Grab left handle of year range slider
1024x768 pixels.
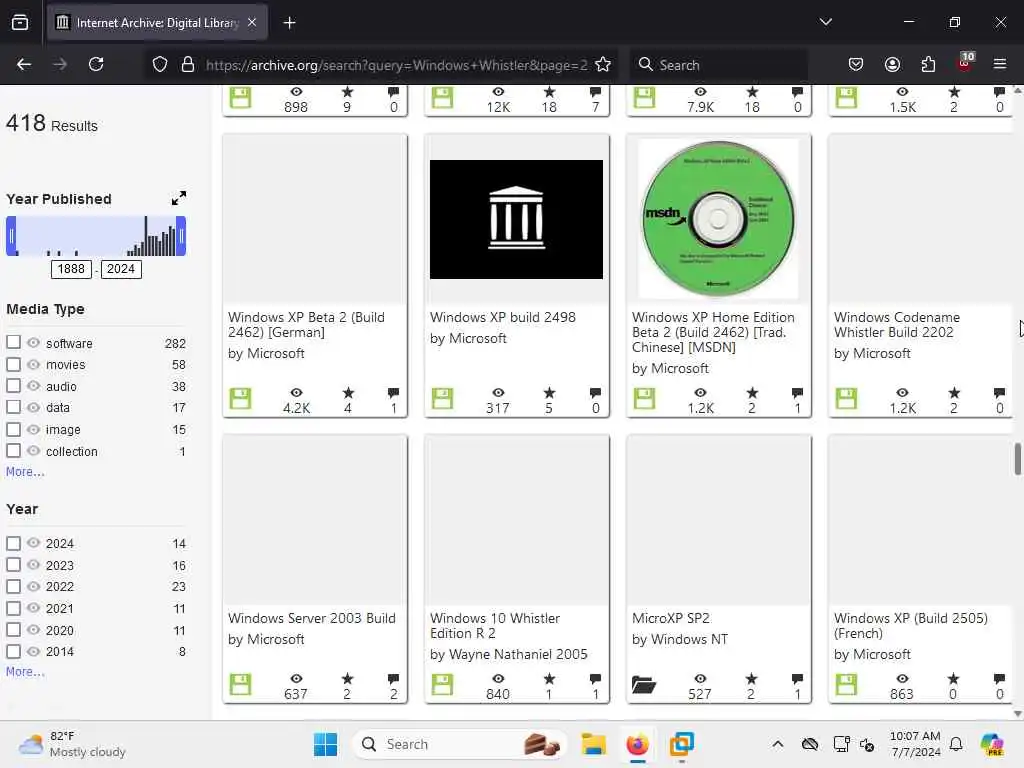pos(11,236)
